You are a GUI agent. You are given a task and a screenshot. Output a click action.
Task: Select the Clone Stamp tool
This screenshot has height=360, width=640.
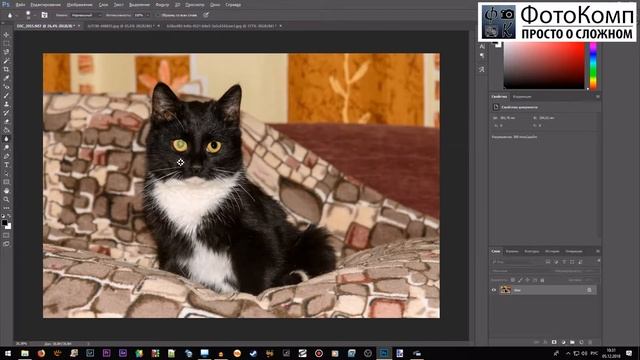click(6, 104)
